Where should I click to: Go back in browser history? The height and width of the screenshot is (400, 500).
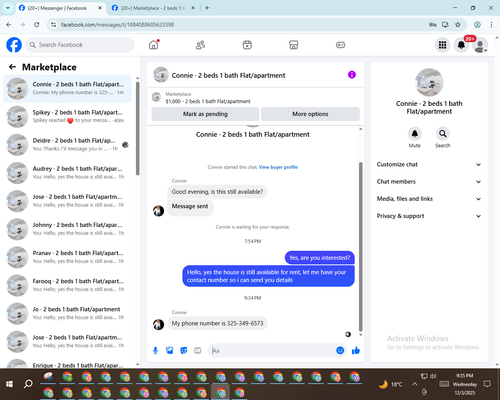9,24
